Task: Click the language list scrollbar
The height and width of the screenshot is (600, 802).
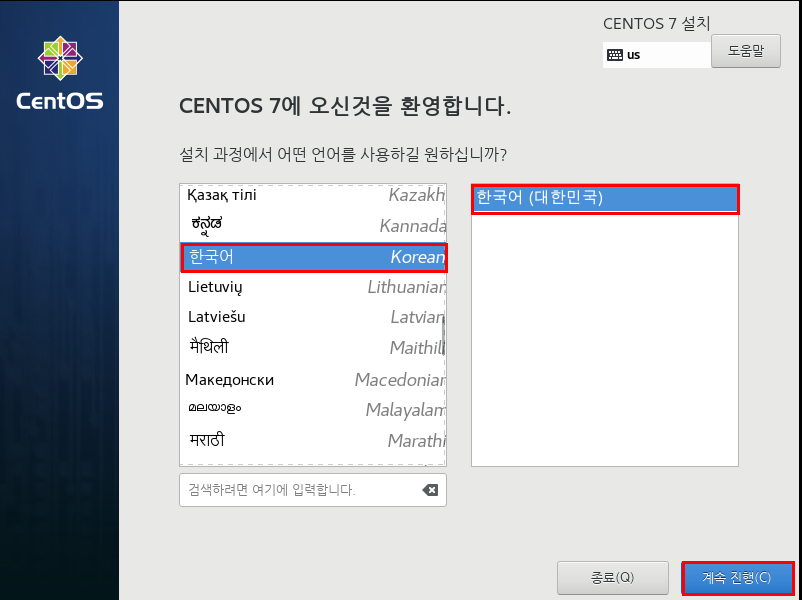Action: click(443, 336)
